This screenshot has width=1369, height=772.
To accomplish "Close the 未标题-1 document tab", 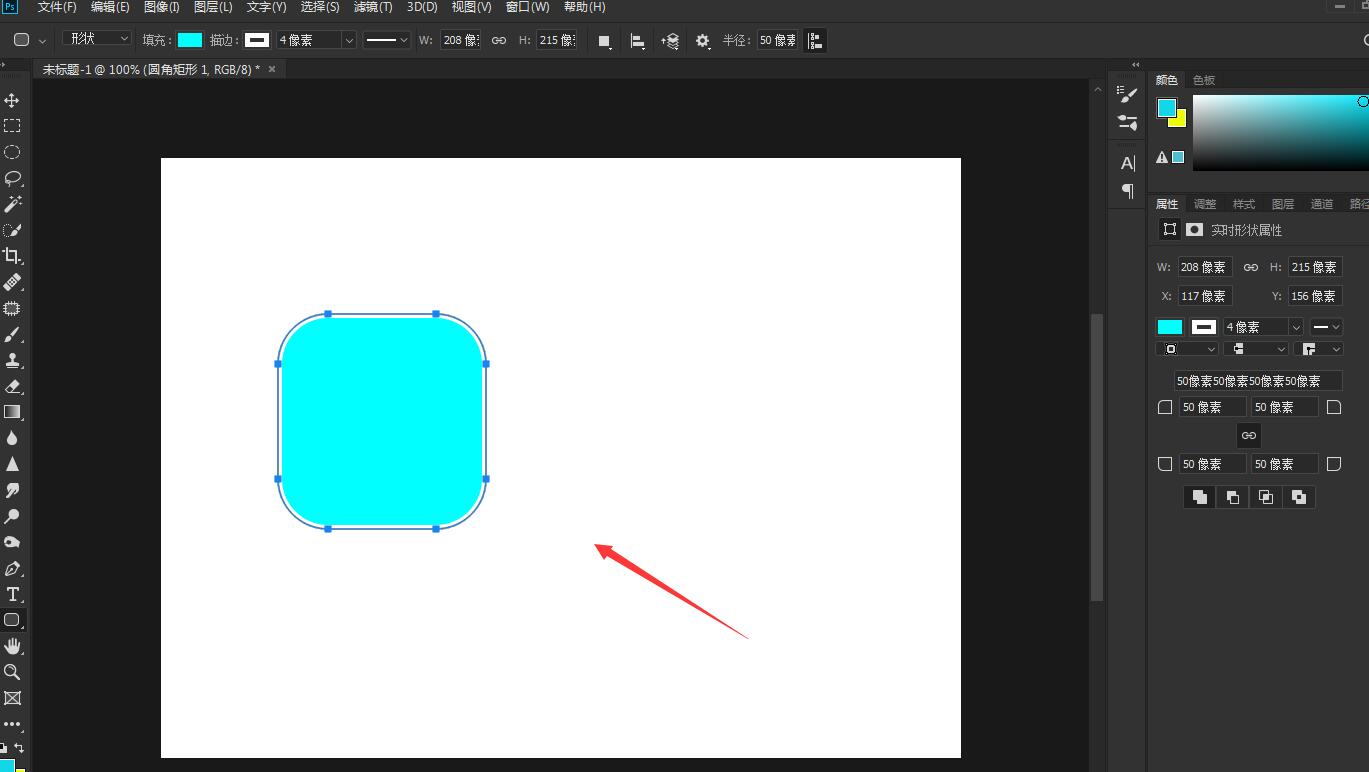I will [271, 69].
